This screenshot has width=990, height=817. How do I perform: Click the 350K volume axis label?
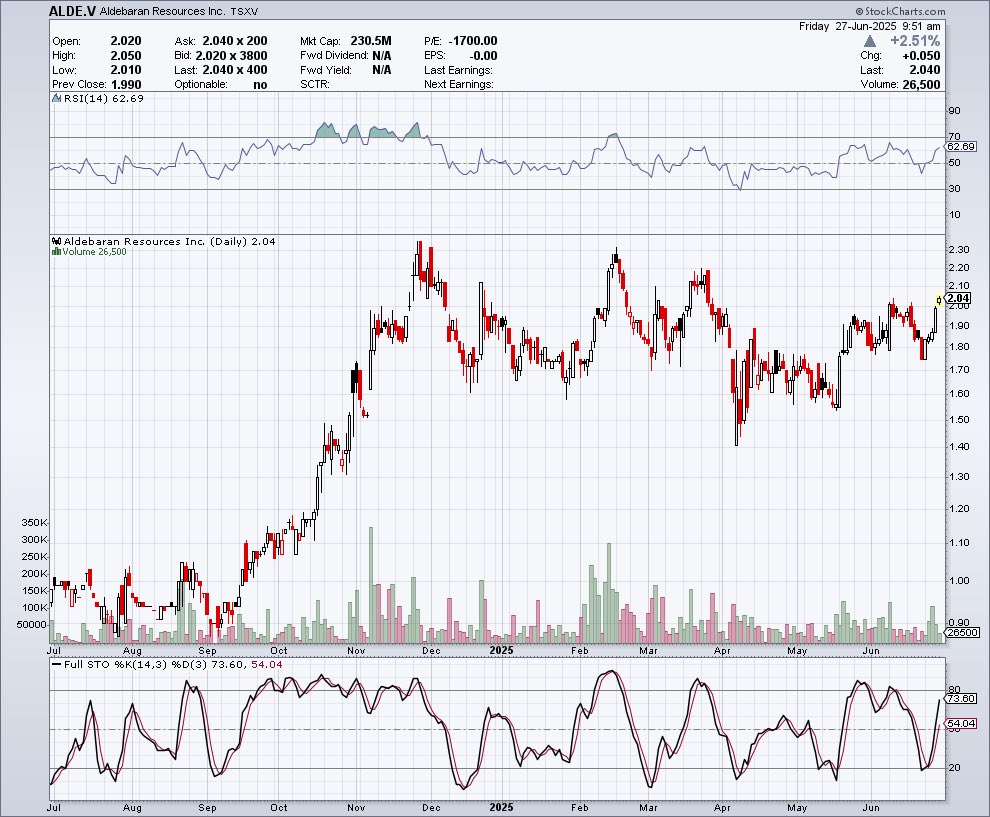[x=34, y=523]
